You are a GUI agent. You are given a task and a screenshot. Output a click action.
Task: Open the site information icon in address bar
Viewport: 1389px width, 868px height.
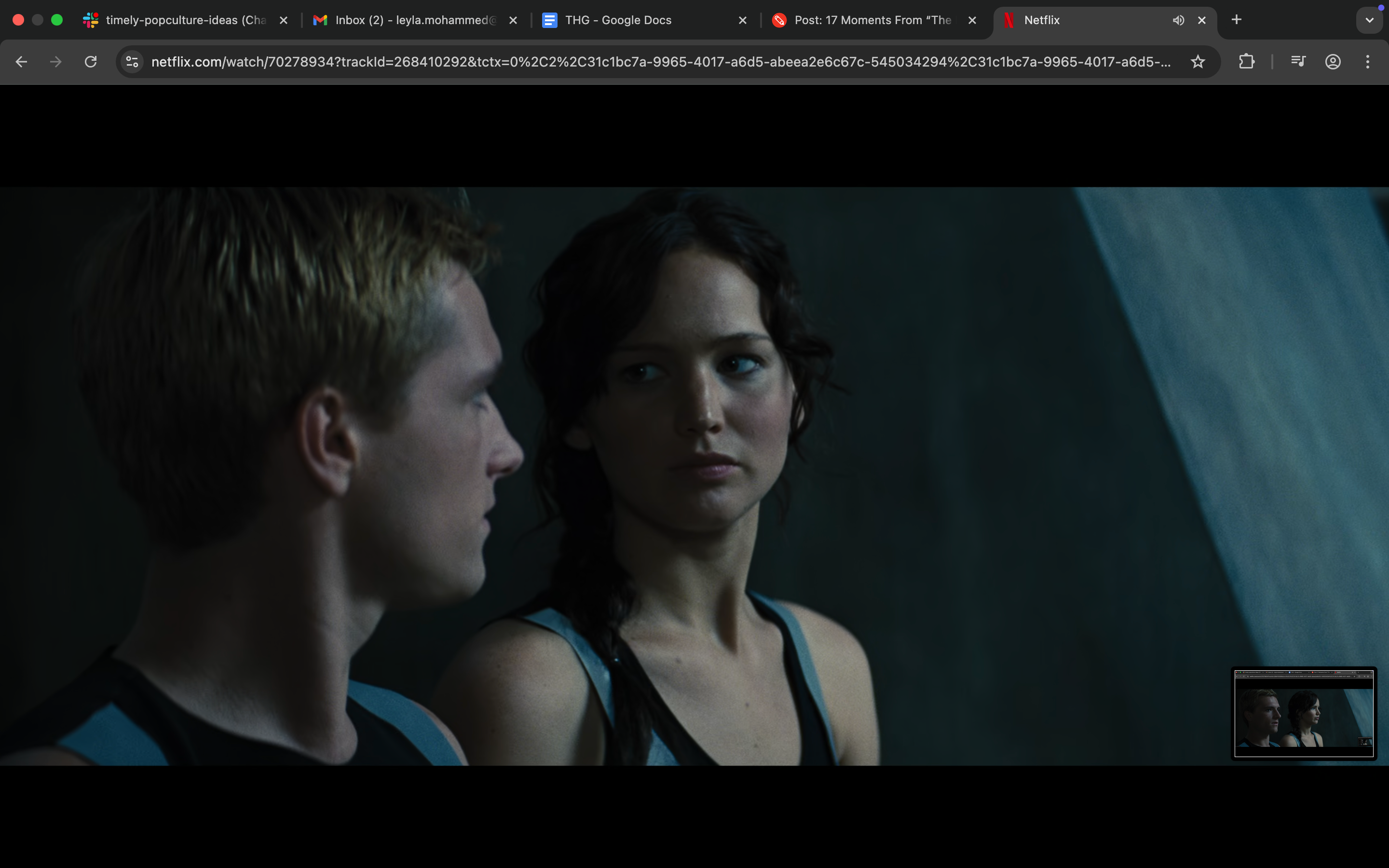[x=132, y=61]
